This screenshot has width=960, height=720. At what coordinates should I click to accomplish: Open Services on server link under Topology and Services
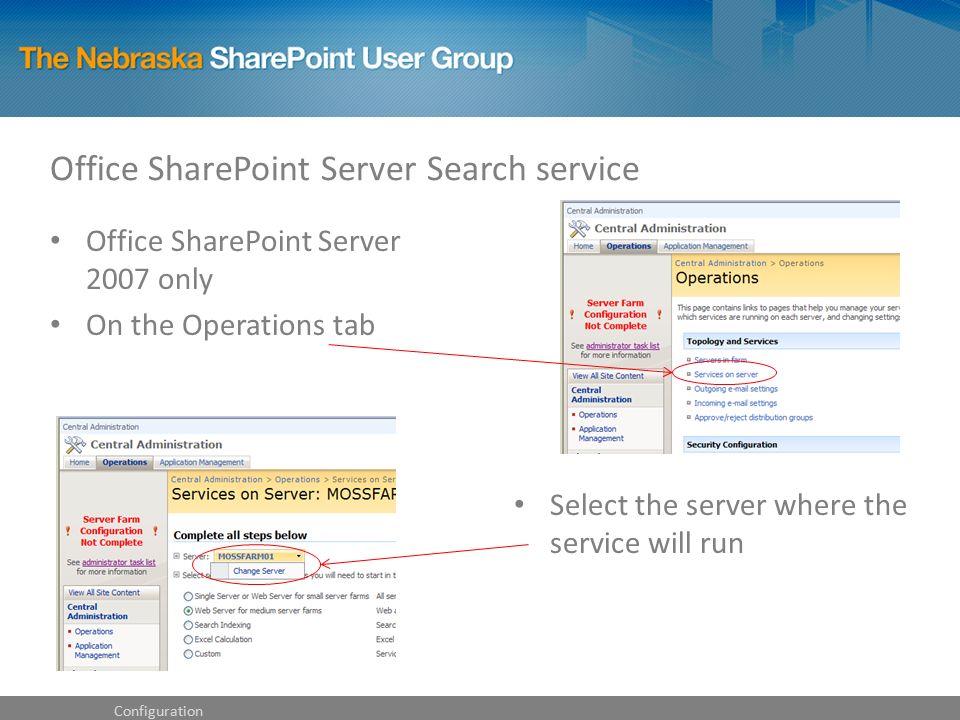(726, 374)
